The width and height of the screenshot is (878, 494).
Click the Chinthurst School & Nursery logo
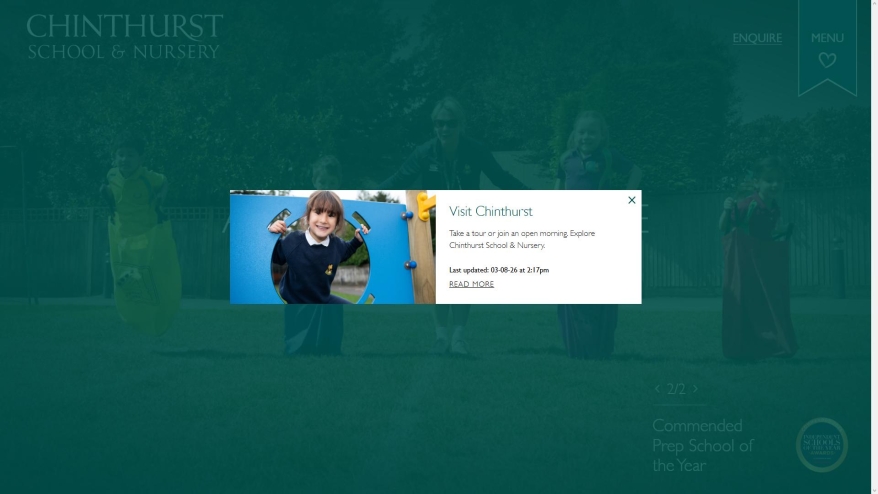(x=124, y=36)
